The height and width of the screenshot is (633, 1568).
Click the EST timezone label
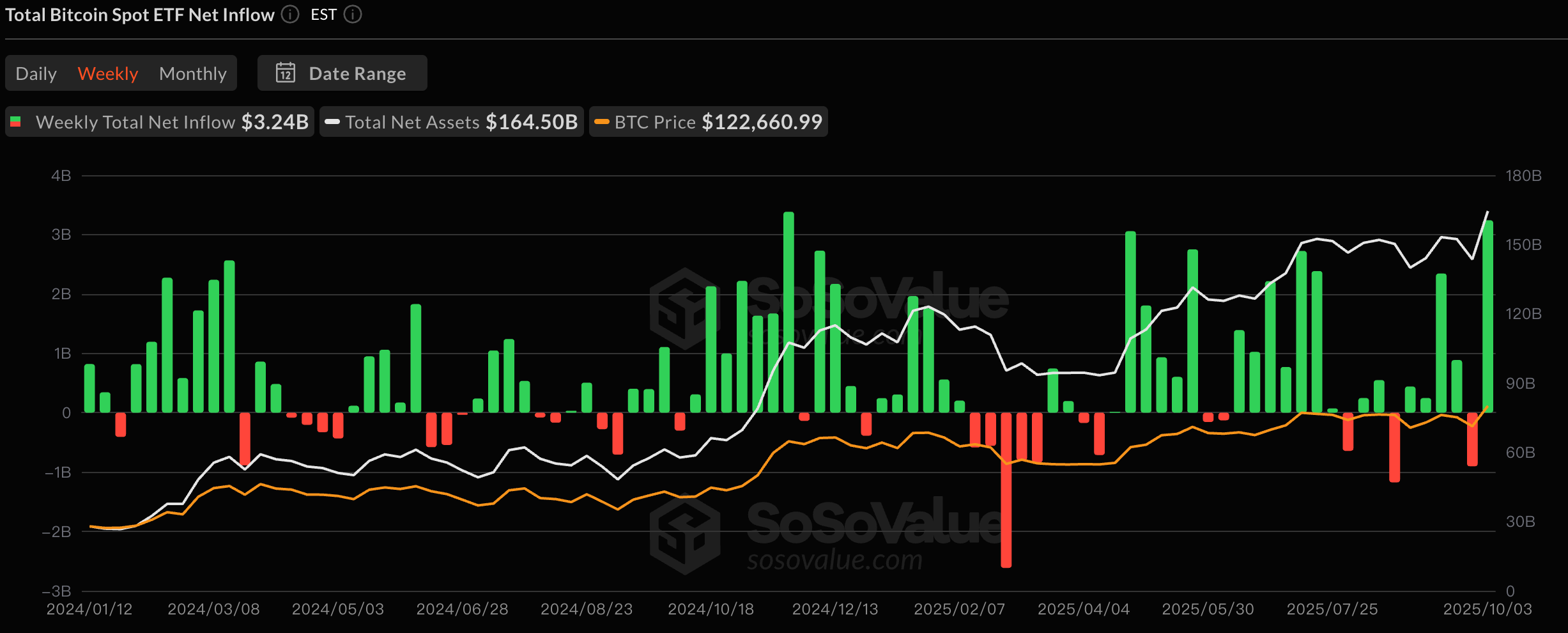pos(323,14)
